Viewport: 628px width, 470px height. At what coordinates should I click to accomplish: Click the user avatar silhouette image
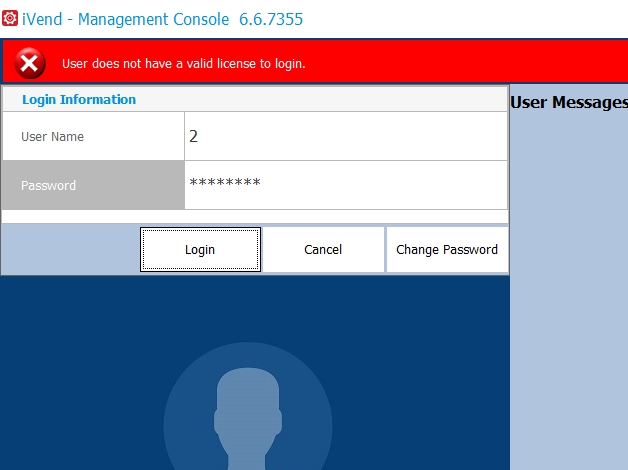click(x=248, y=406)
